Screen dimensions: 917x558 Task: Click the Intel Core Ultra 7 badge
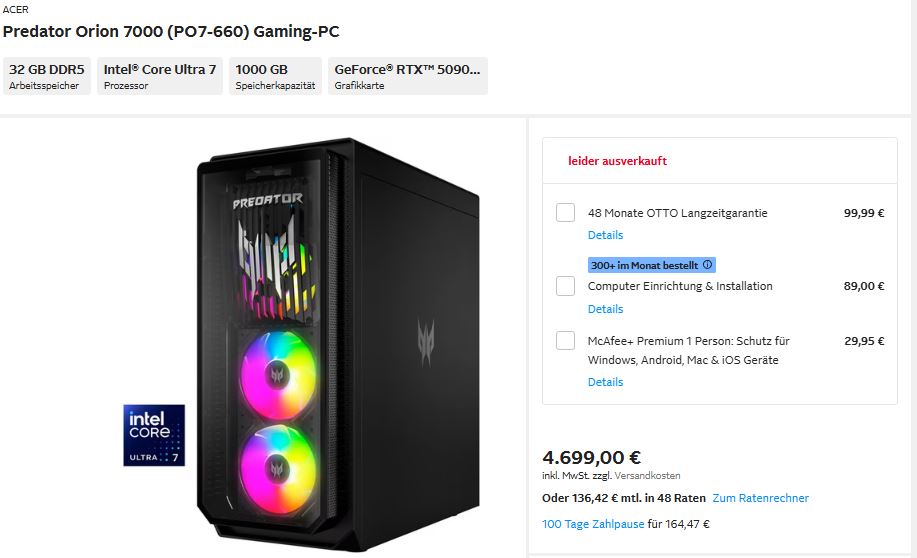coord(154,436)
